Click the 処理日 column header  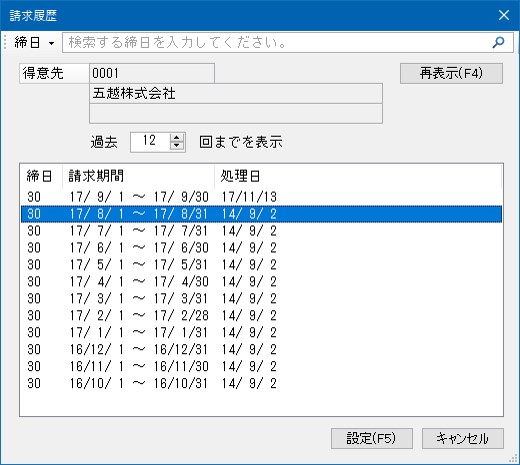tap(358, 176)
